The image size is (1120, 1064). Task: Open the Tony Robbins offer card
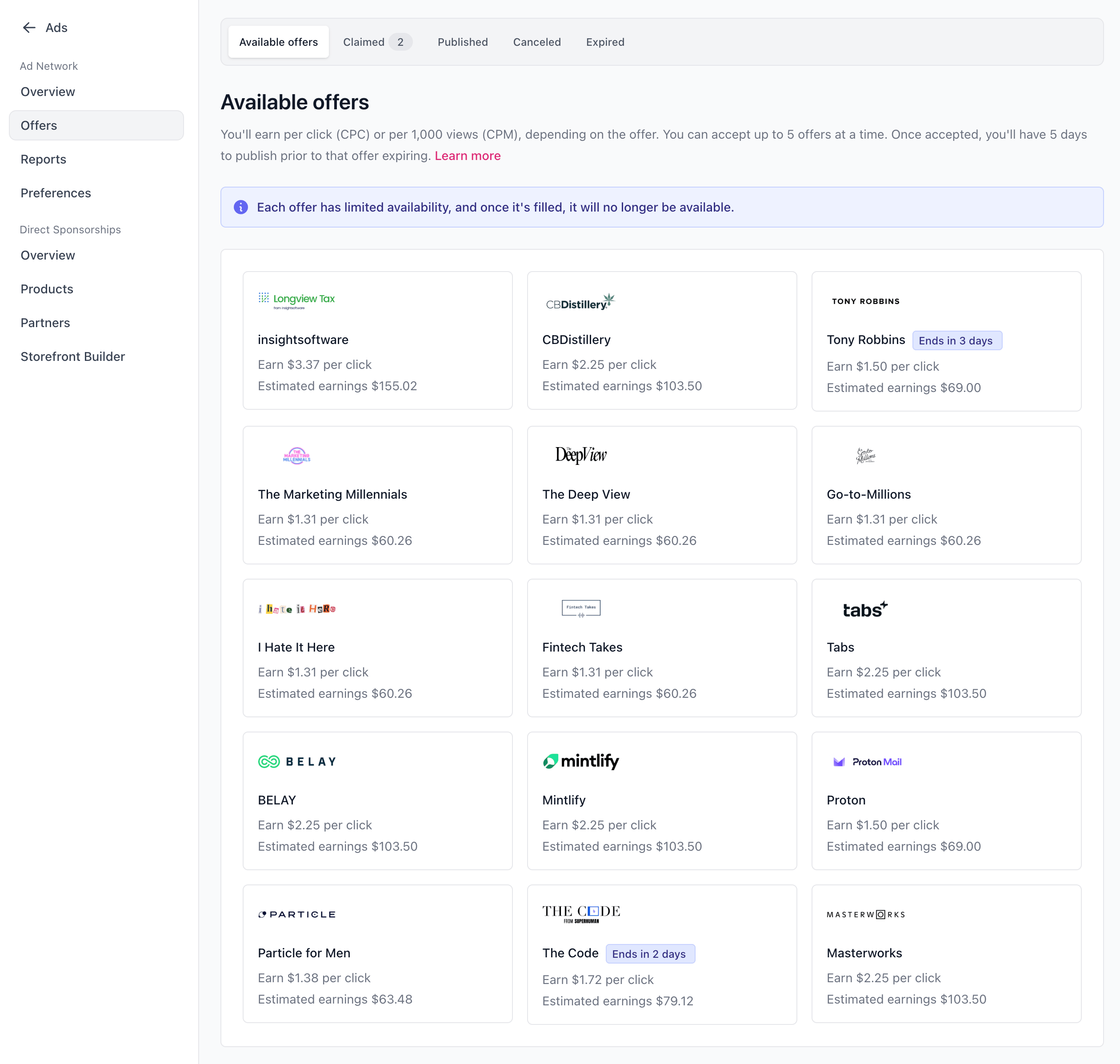point(945,341)
